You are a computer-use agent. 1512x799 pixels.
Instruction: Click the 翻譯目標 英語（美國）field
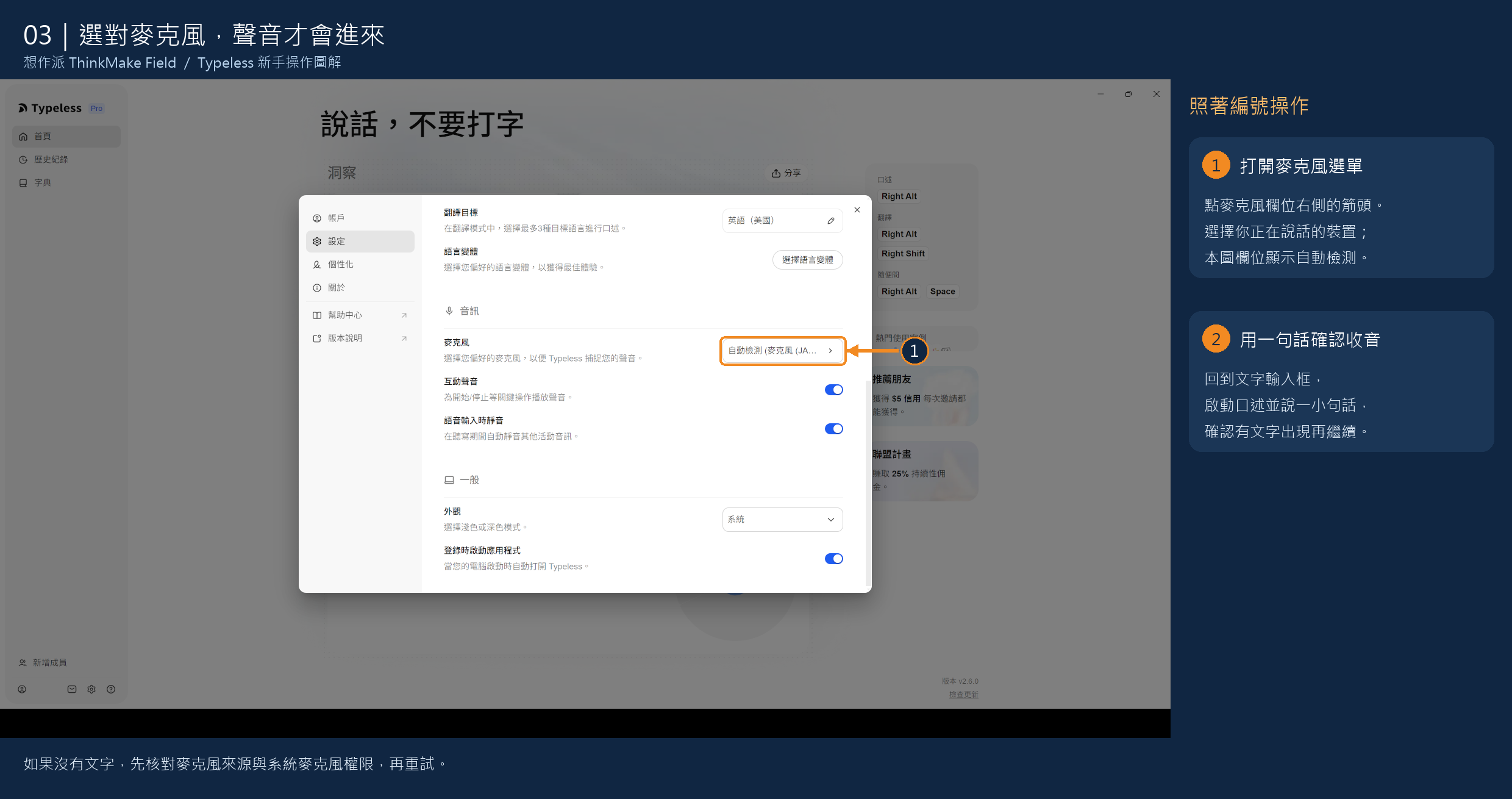click(x=782, y=221)
